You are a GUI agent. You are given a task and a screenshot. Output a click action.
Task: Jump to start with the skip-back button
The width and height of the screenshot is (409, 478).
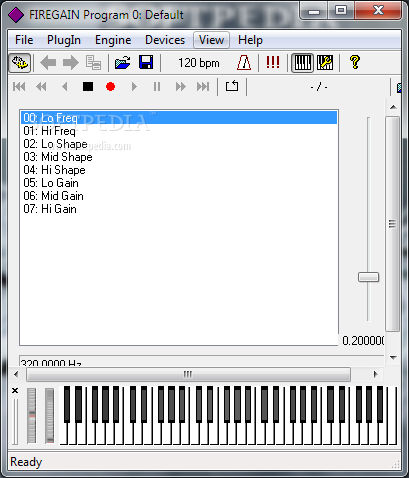(x=19, y=87)
